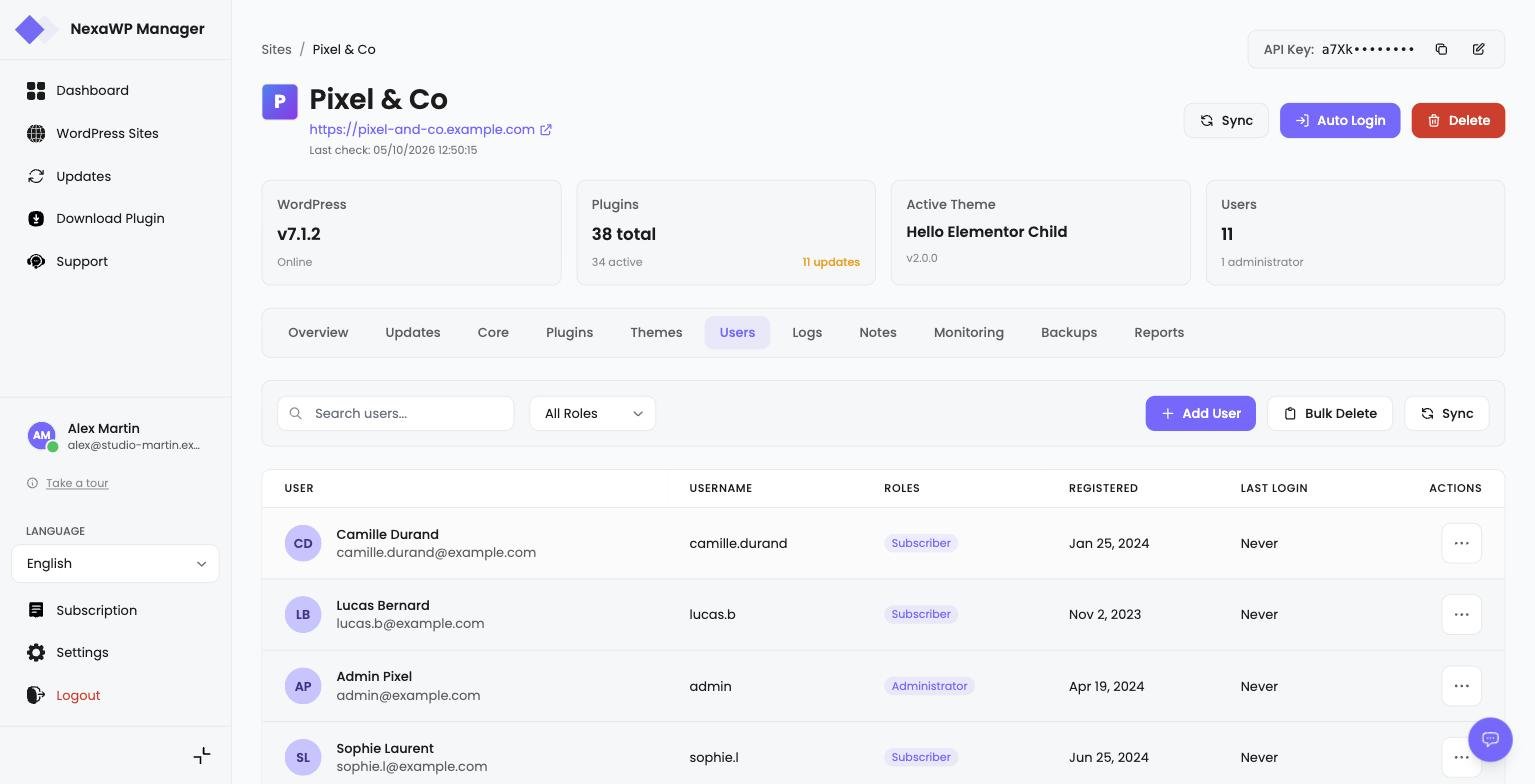Open the Backups tab
This screenshot has height=784, width=1535.
tap(1069, 333)
